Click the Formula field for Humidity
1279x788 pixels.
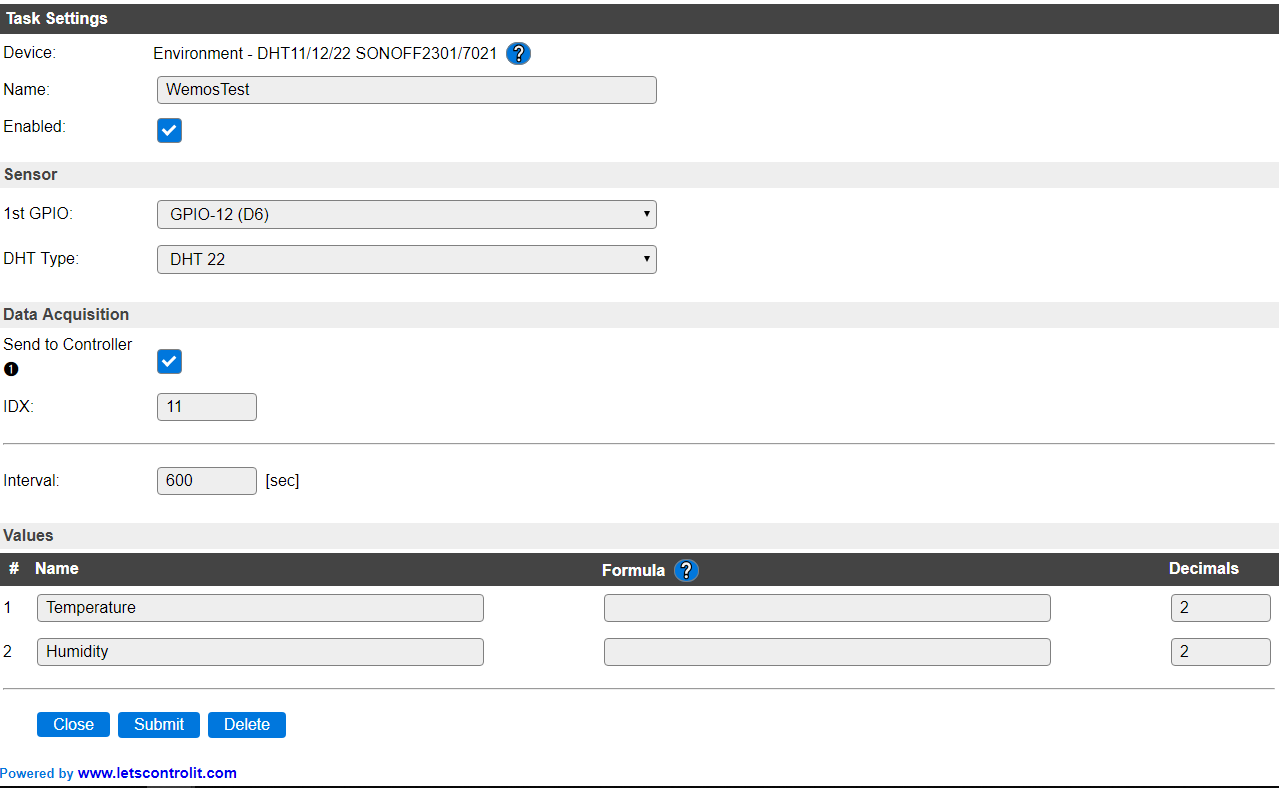tap(827, 652)
